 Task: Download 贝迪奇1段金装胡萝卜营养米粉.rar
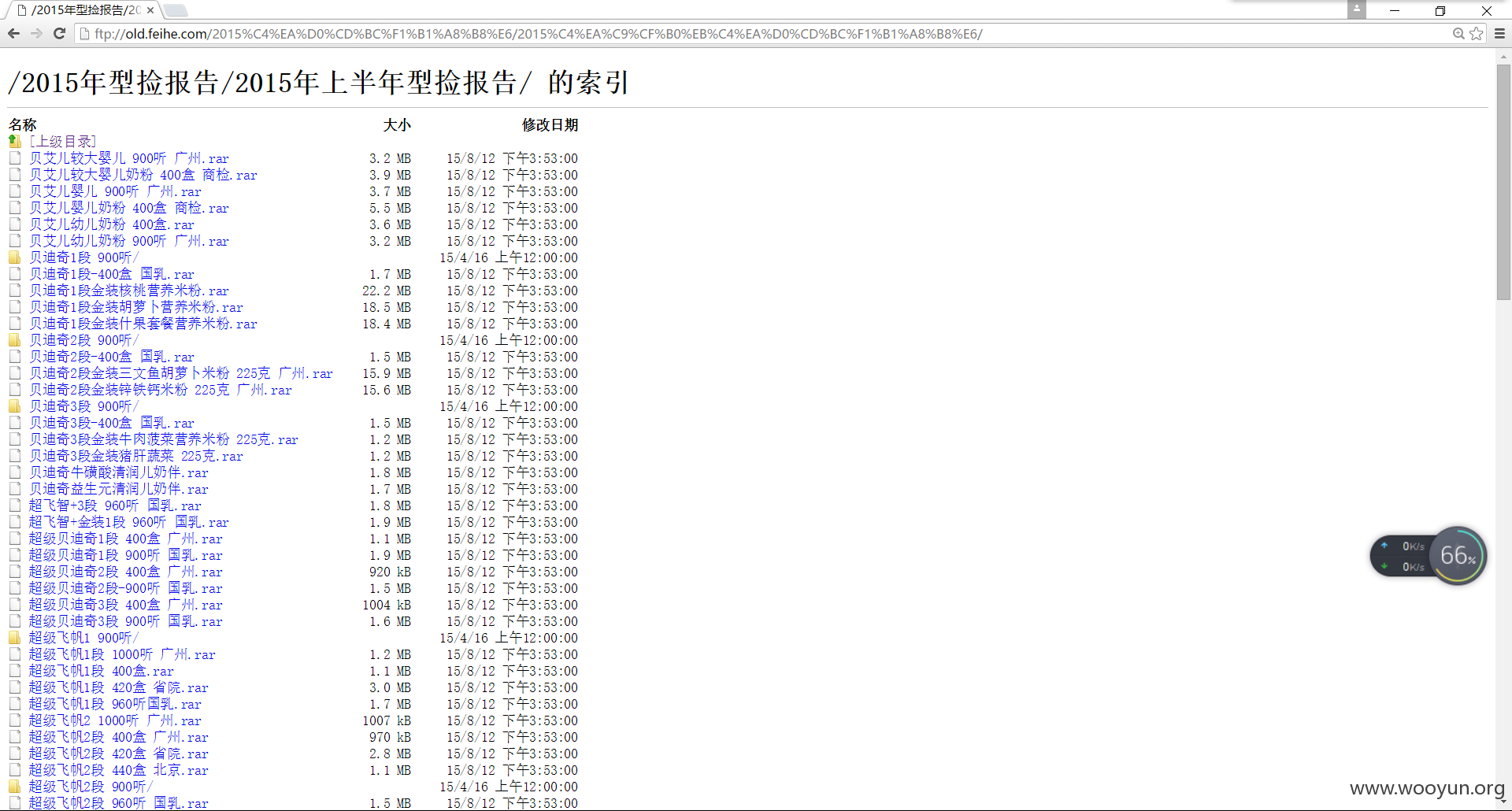(136, 307)
